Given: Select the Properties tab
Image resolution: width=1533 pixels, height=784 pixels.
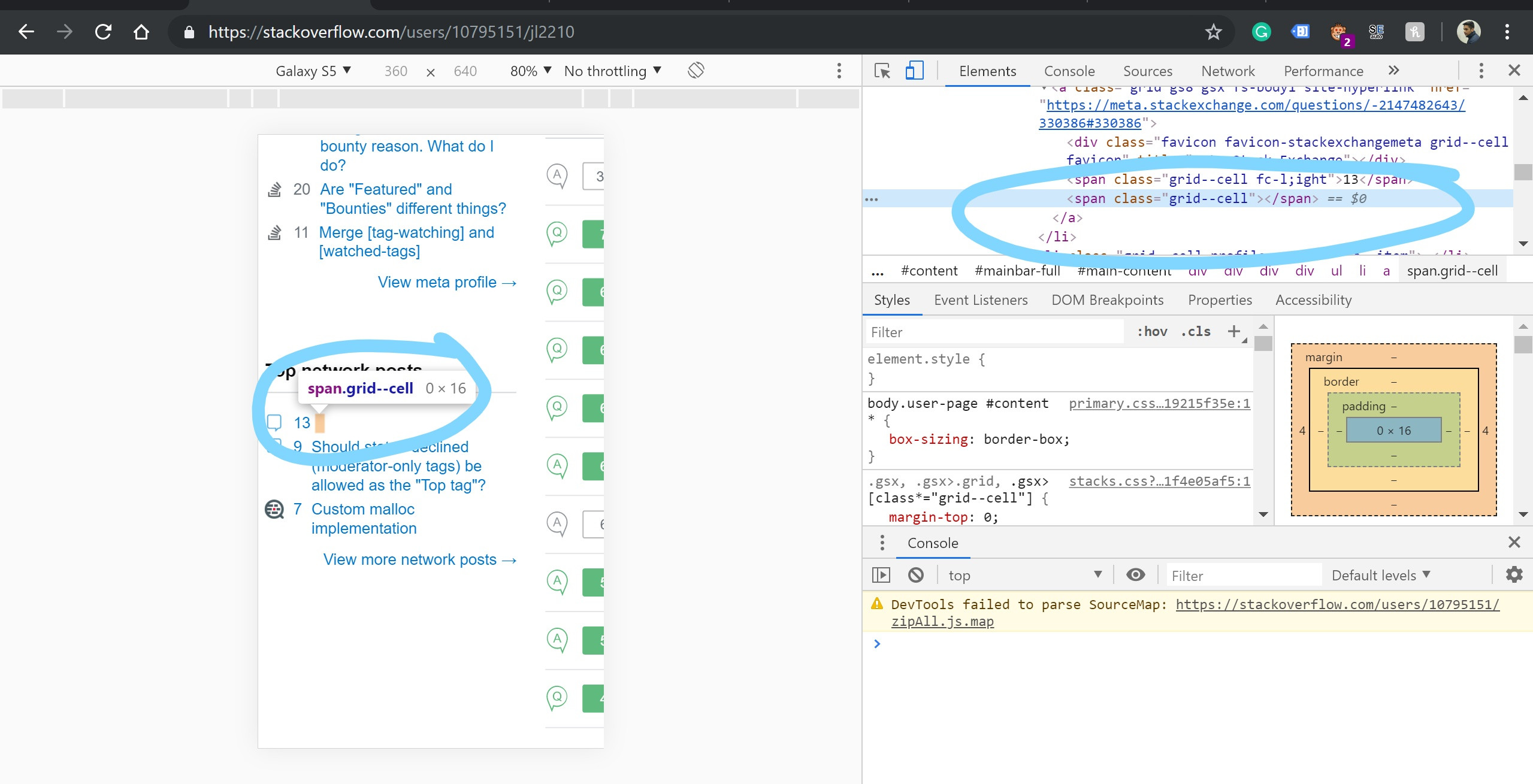Looking at the screenshot, I should tap(1220, 300).
